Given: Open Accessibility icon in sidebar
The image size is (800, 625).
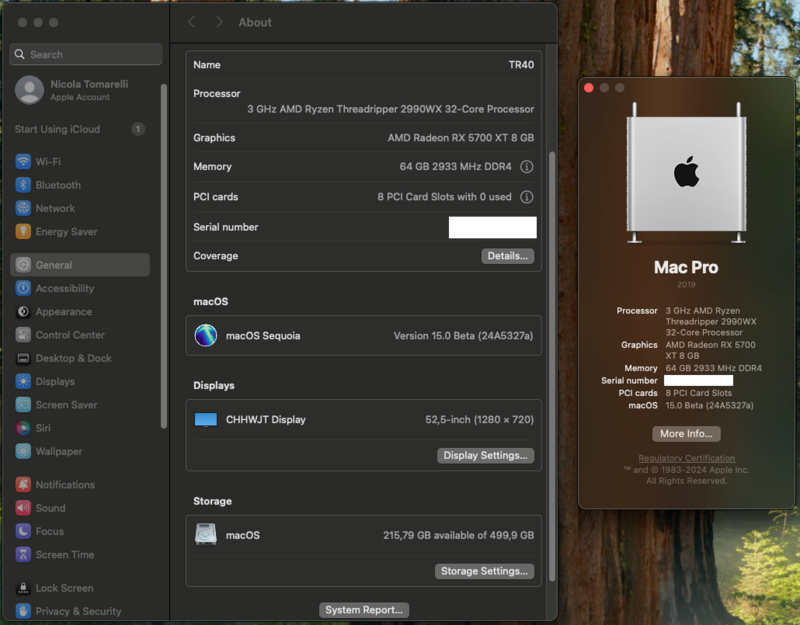Looking at the screenshot, I should point(23,288).
